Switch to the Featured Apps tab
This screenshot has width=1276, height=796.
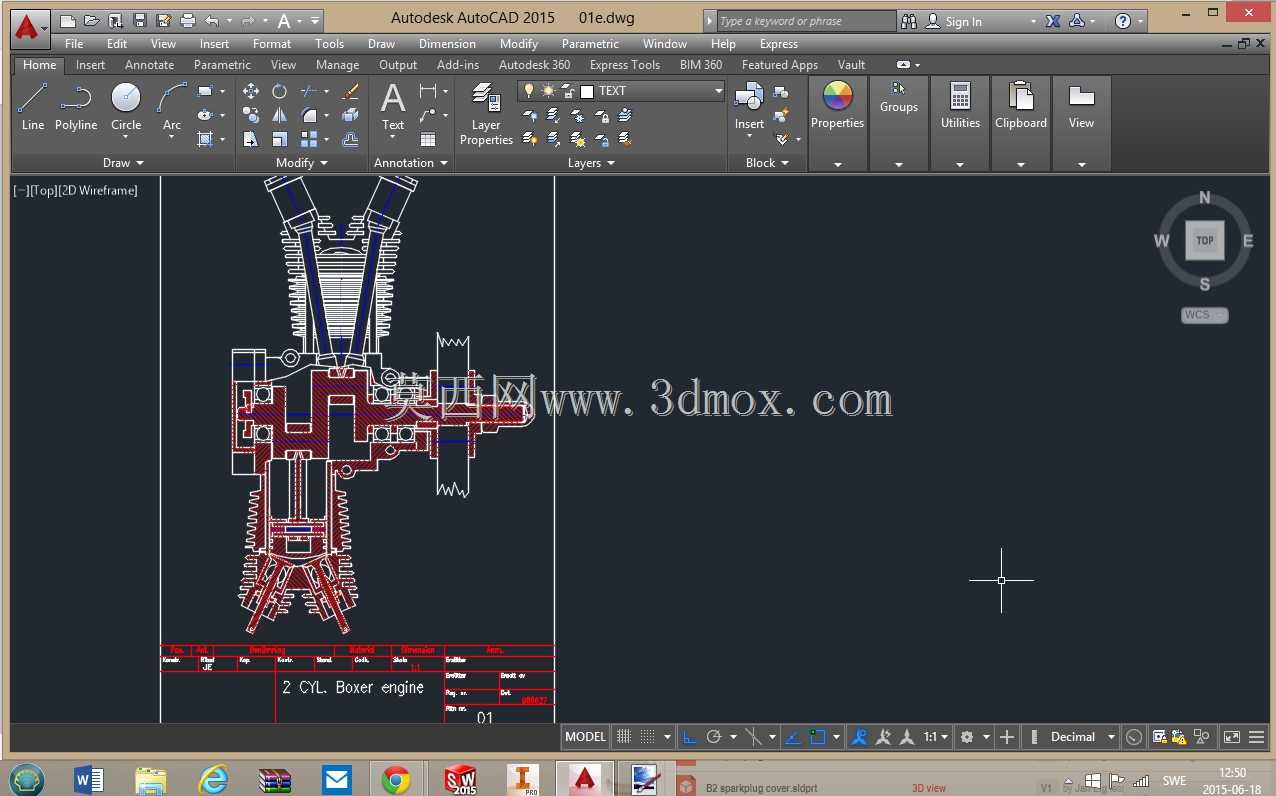click(780, 65)
